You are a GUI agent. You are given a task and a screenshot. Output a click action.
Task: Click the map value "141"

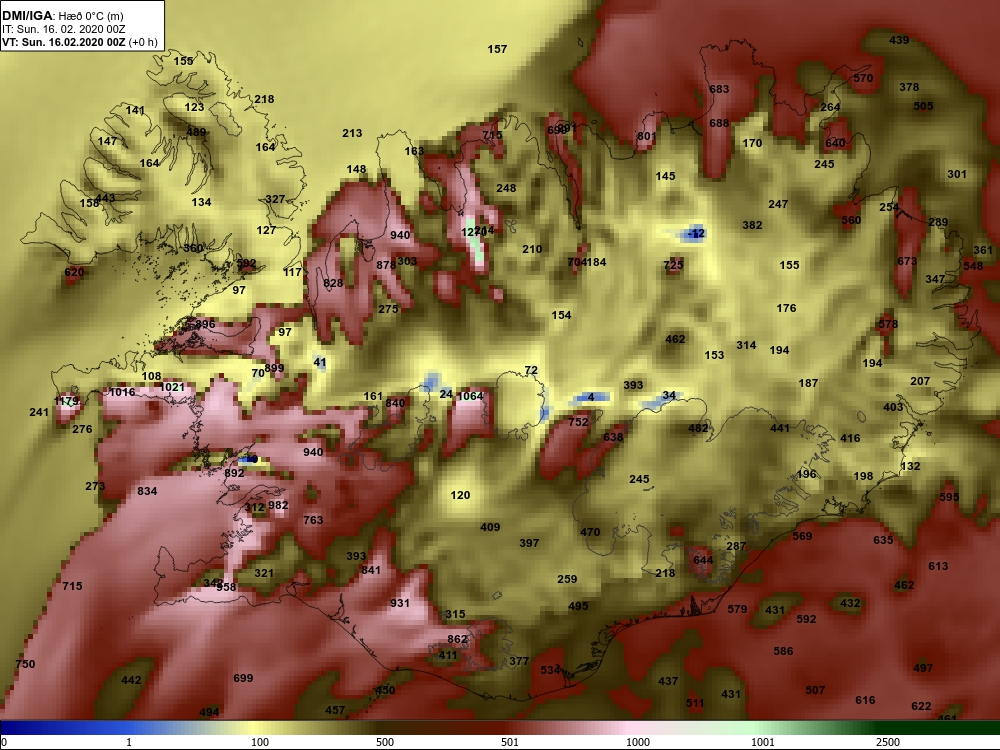coord(135,110)
